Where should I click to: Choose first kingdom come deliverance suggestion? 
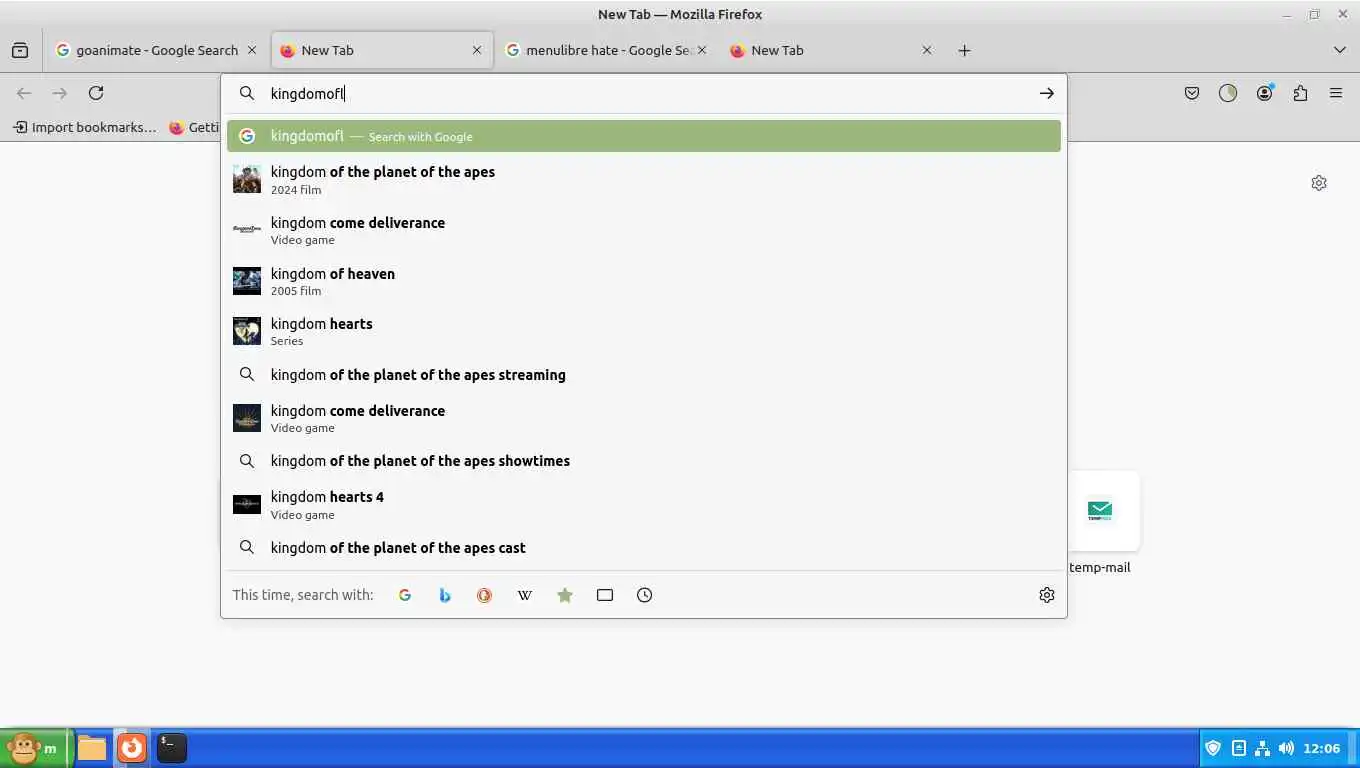(644, 230)
